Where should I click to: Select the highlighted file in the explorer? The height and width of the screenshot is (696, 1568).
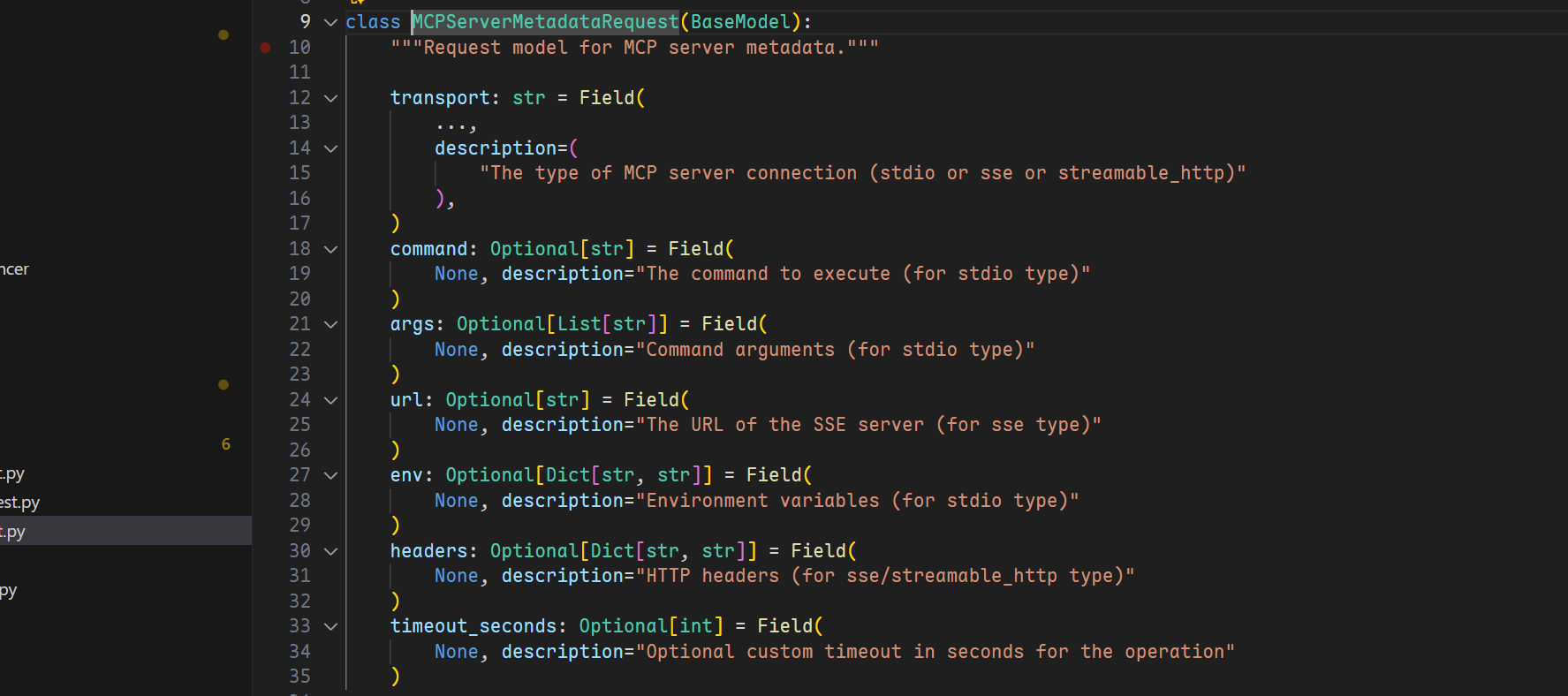point(124,532)
